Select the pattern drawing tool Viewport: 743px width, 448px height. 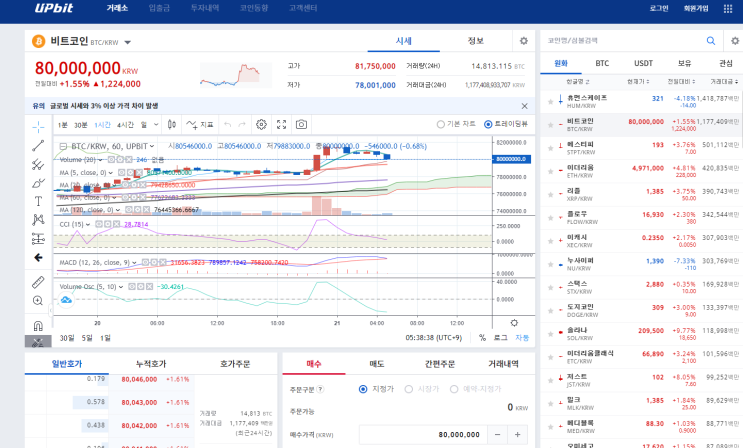point(38,219)
